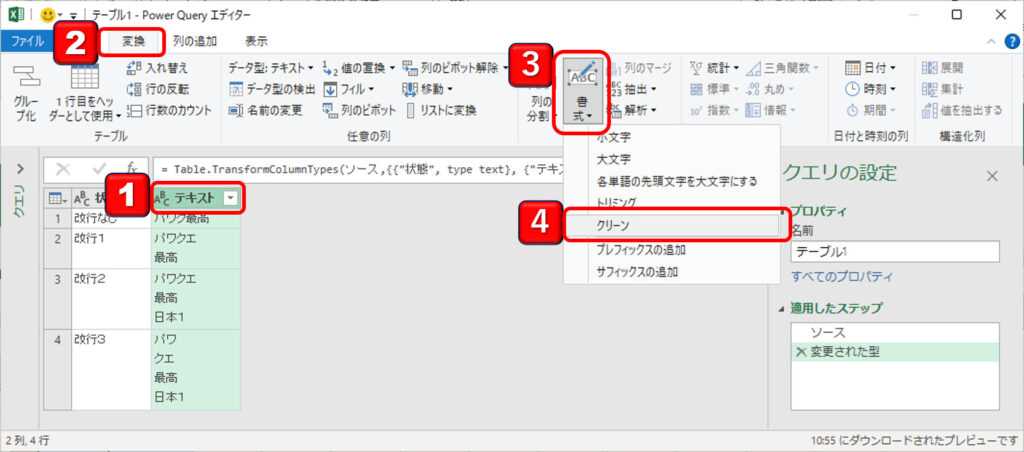1024x452 pixels.
Task: Open Data Type: Text dropdown
Action: coord(271,68)
